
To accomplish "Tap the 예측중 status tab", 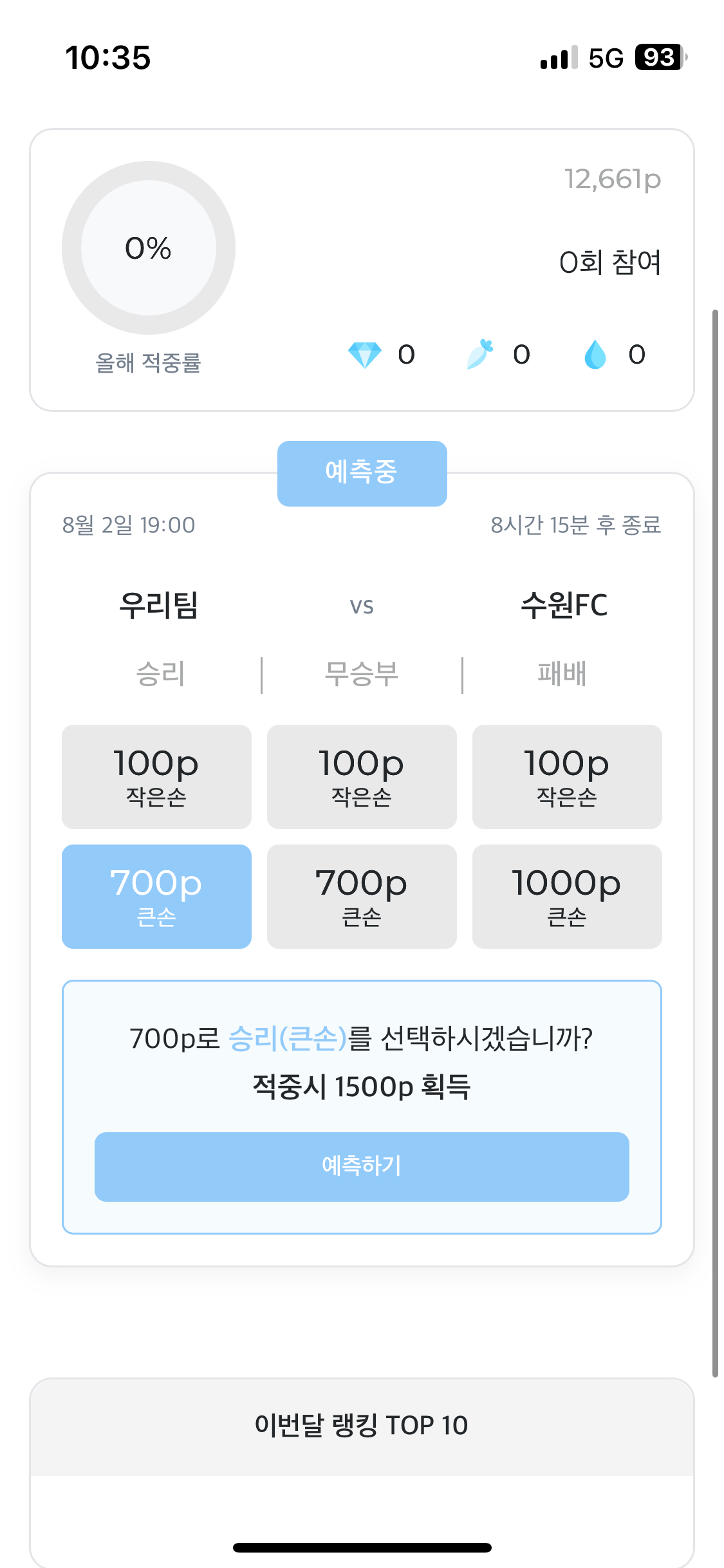I will (x=362, y=473).
